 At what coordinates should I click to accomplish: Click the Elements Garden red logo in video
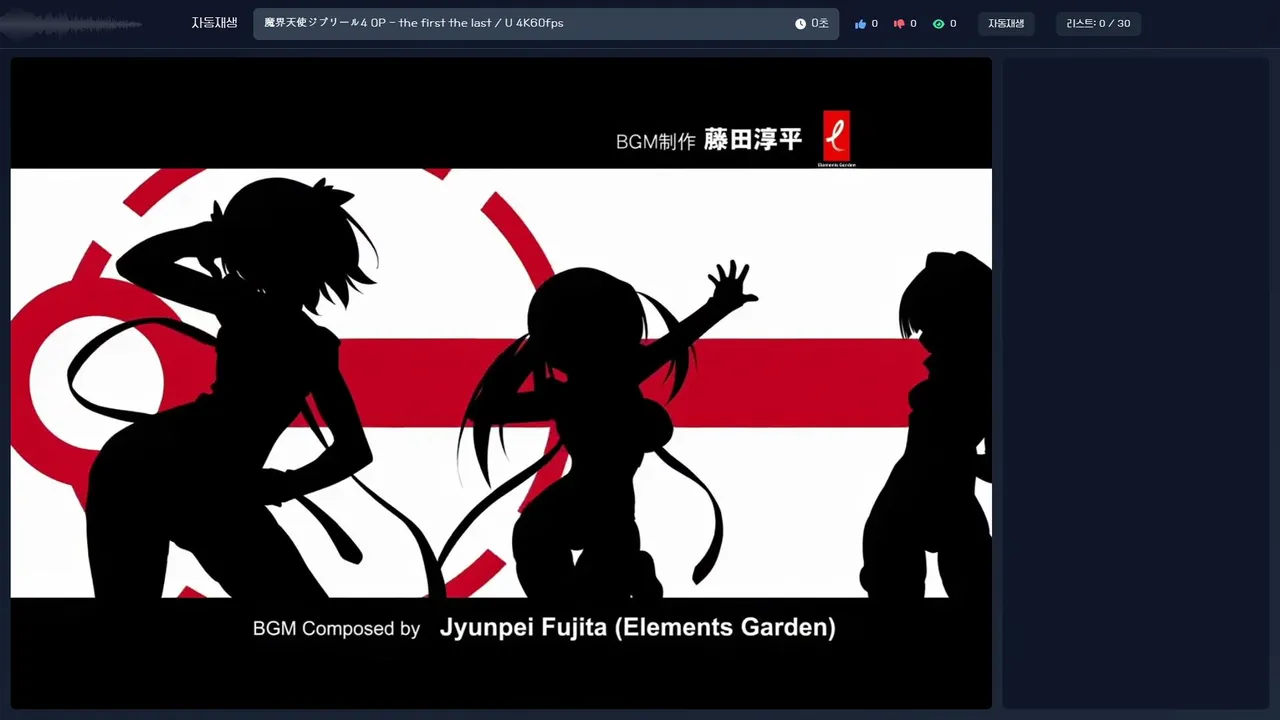click(x=836, y=138)
